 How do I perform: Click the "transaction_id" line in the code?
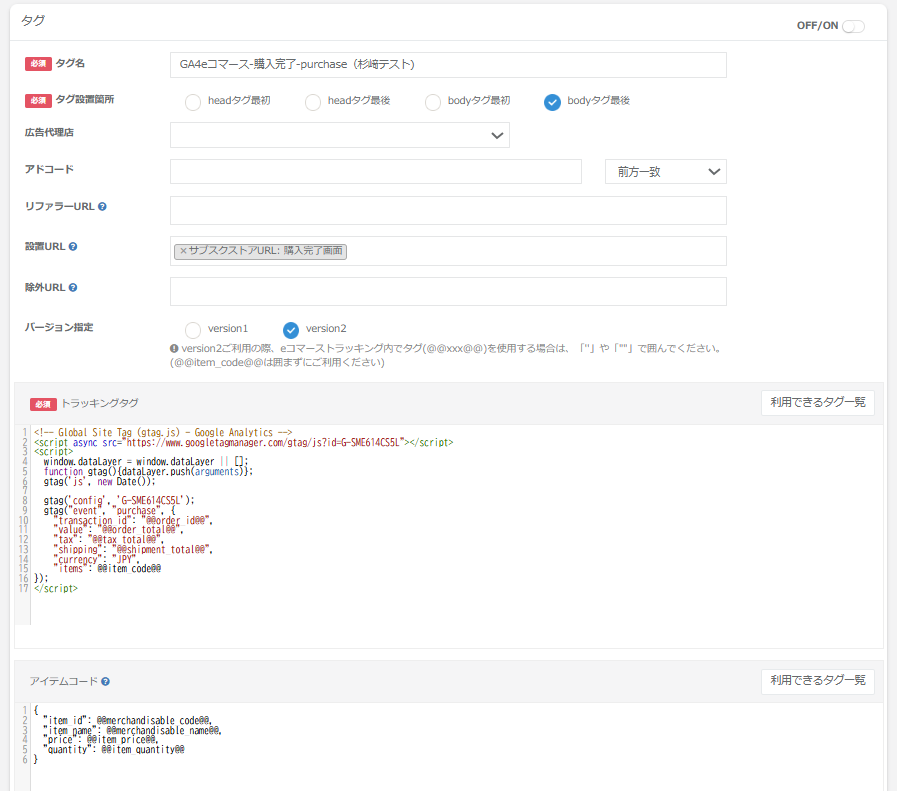(133, 520)
